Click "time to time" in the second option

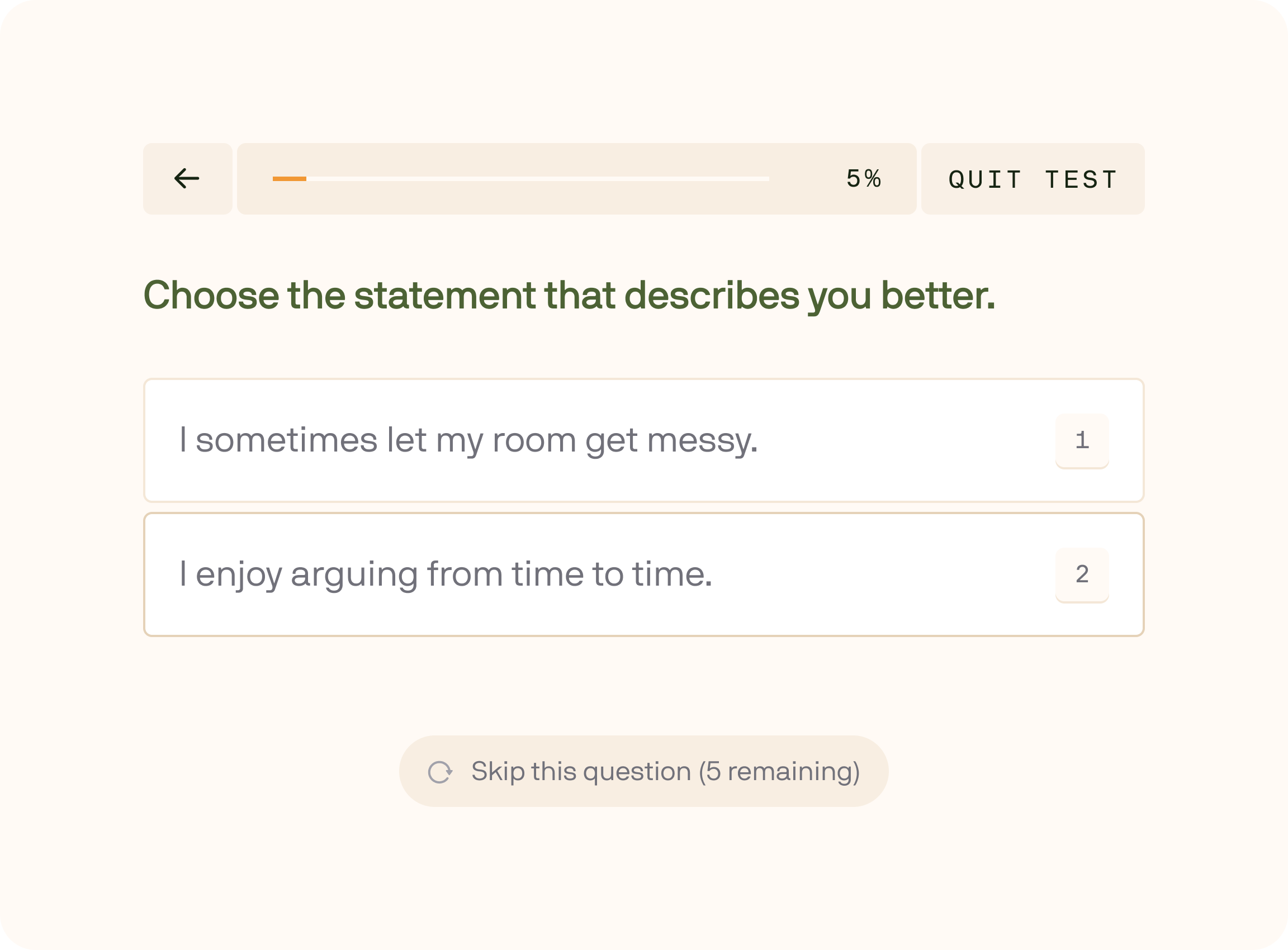point(612,574)
